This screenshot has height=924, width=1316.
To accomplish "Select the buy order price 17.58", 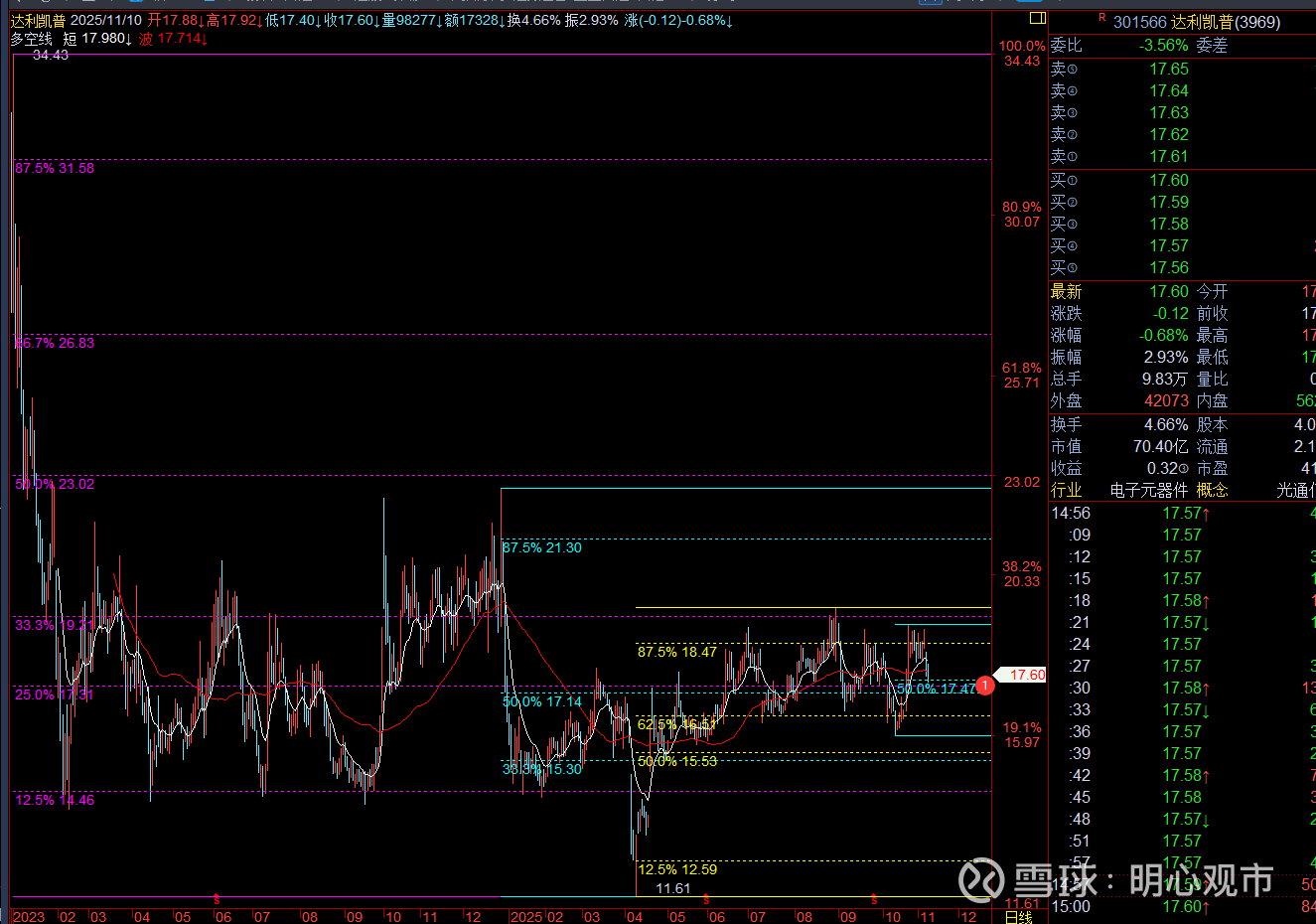I will [x=1169, y=224].
